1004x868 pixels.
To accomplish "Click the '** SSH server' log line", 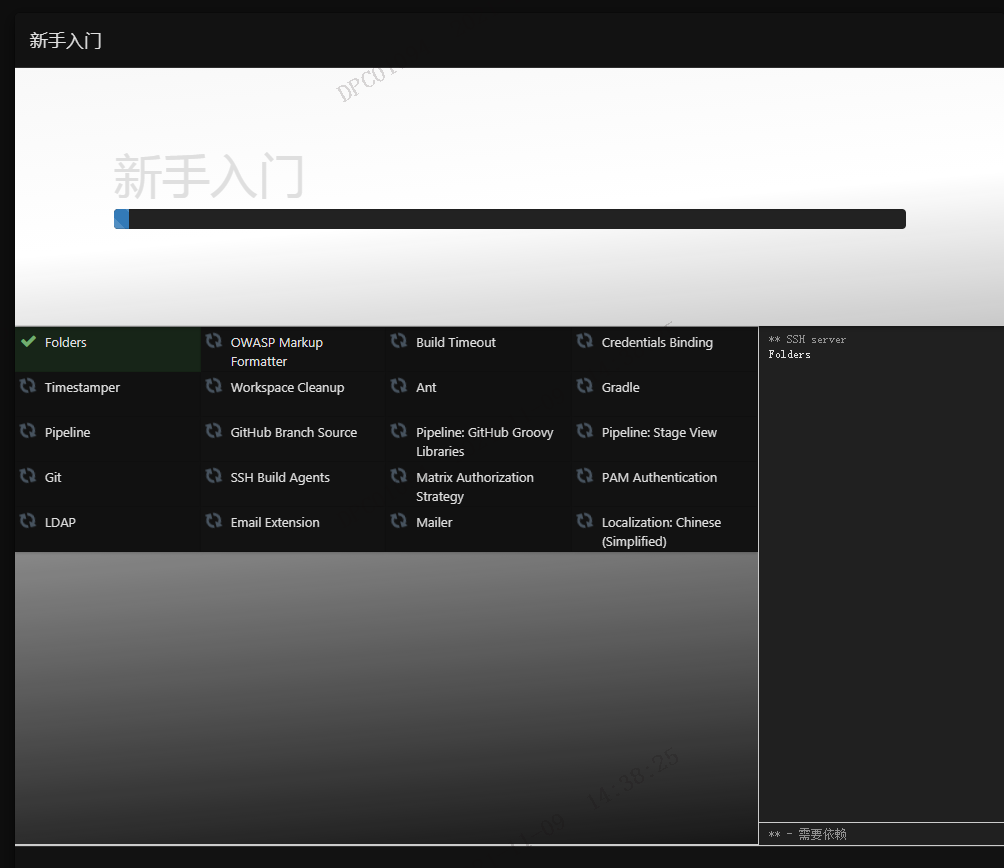I will pyautogui.click(x=807, y=339).
